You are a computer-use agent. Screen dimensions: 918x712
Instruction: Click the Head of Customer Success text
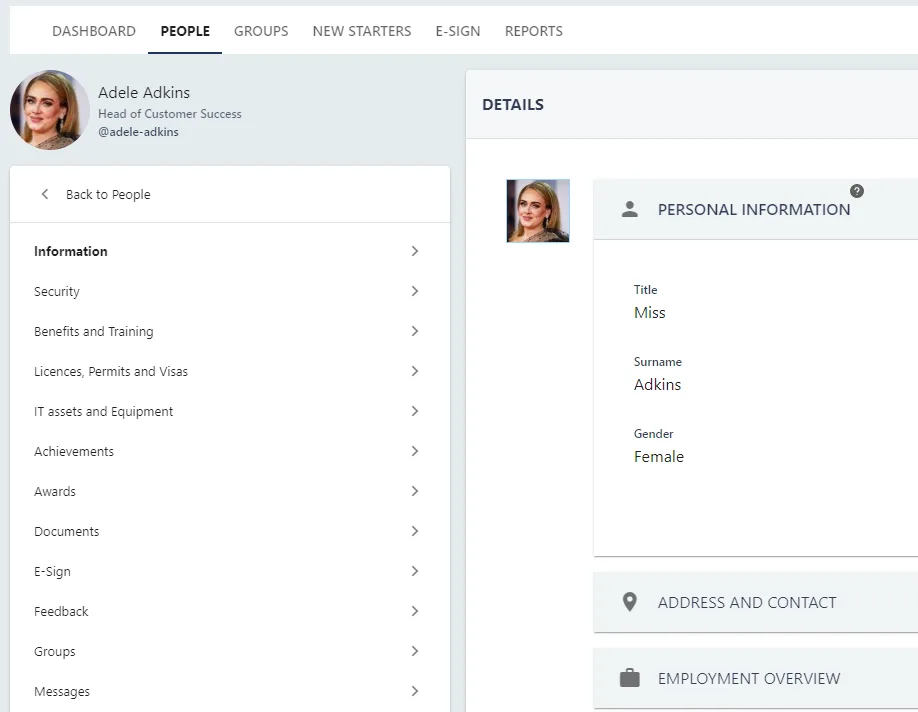(170, 114)
